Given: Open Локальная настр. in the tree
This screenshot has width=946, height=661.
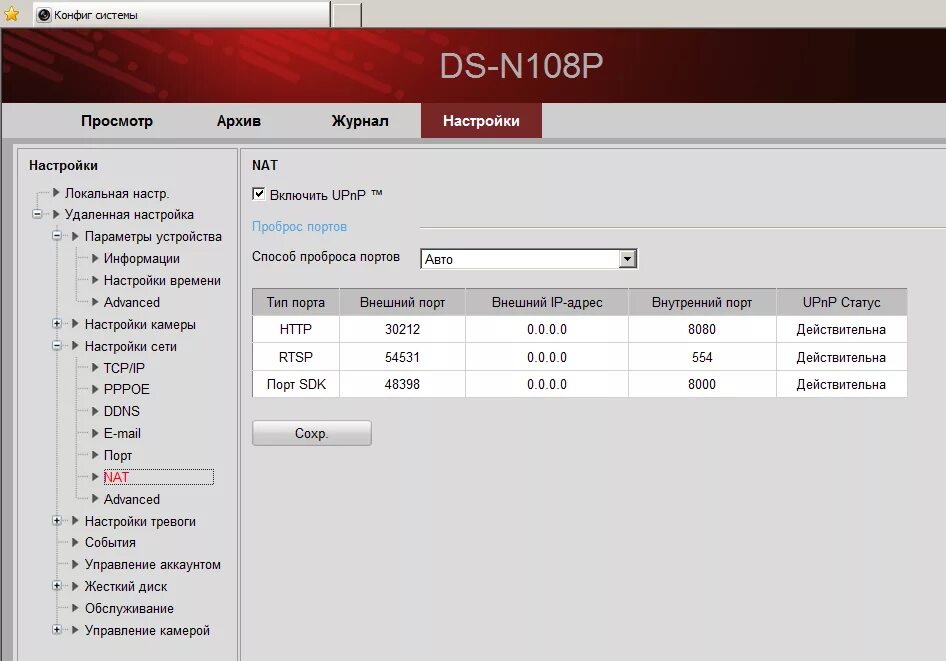Looking at the screenshot, I should [x=117, y=193].
